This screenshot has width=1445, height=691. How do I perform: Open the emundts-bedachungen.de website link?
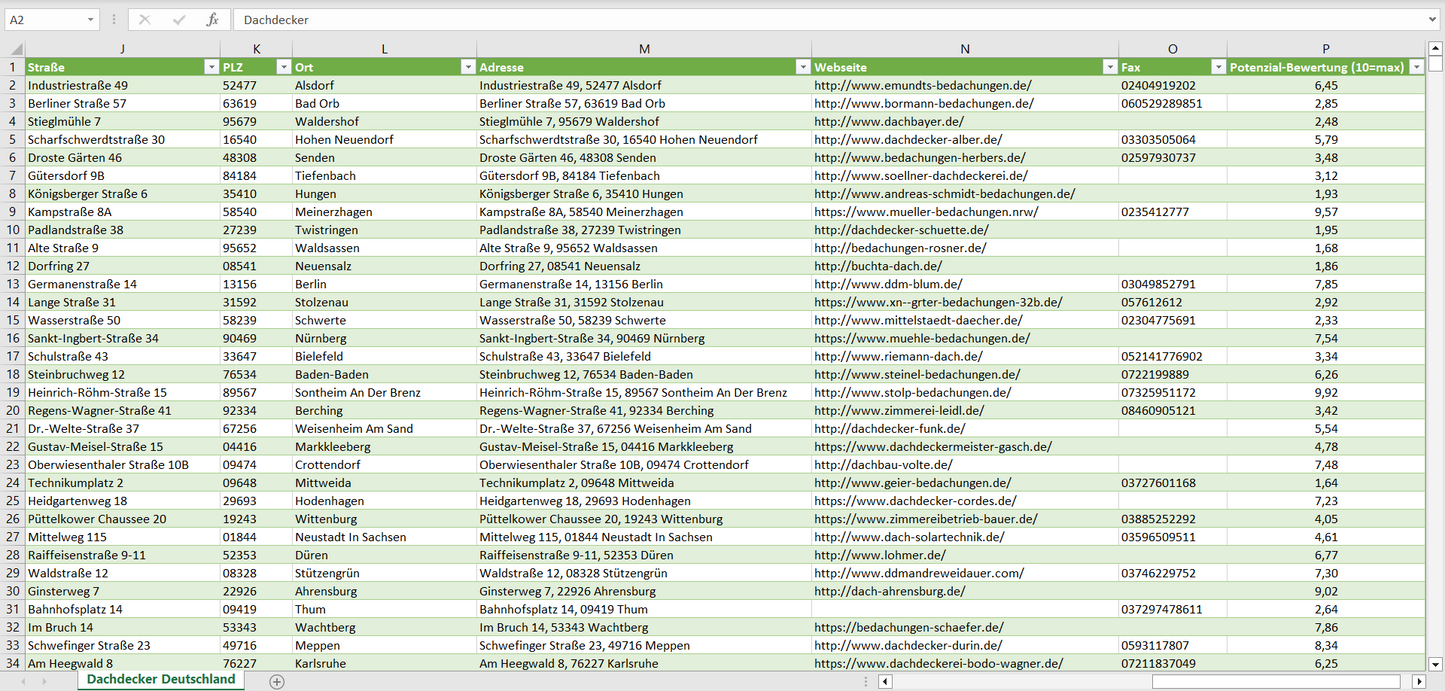[922, 86]
